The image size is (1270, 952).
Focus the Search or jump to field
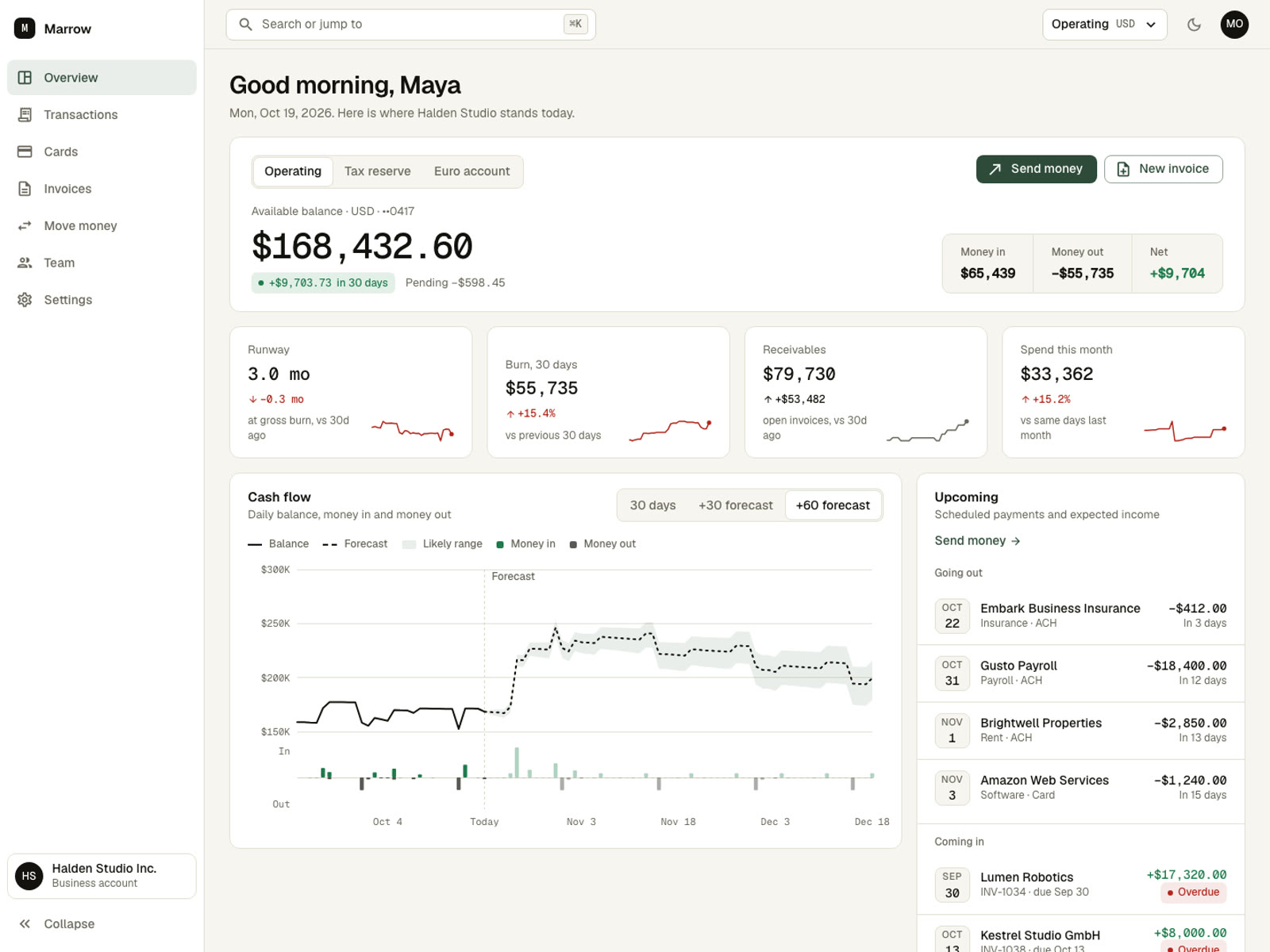[410, 25]
